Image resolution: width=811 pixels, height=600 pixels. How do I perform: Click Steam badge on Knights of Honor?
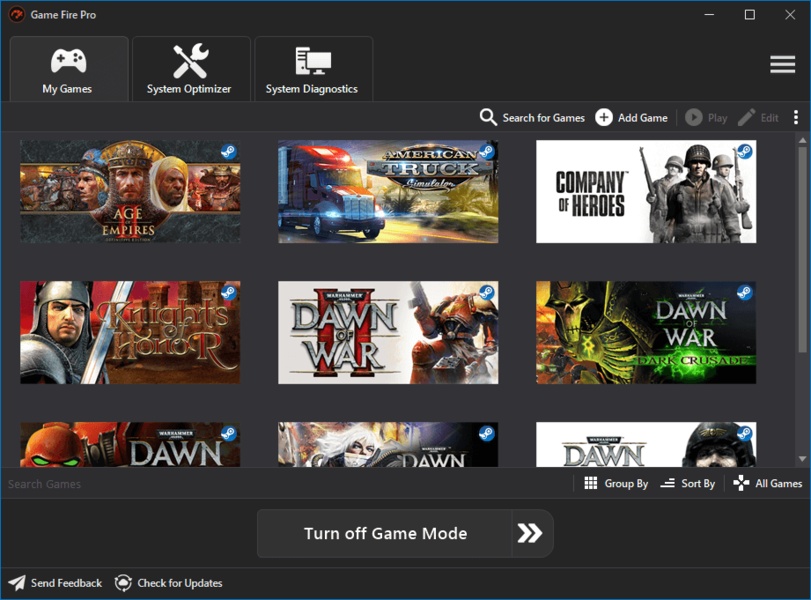click(229, 292)
